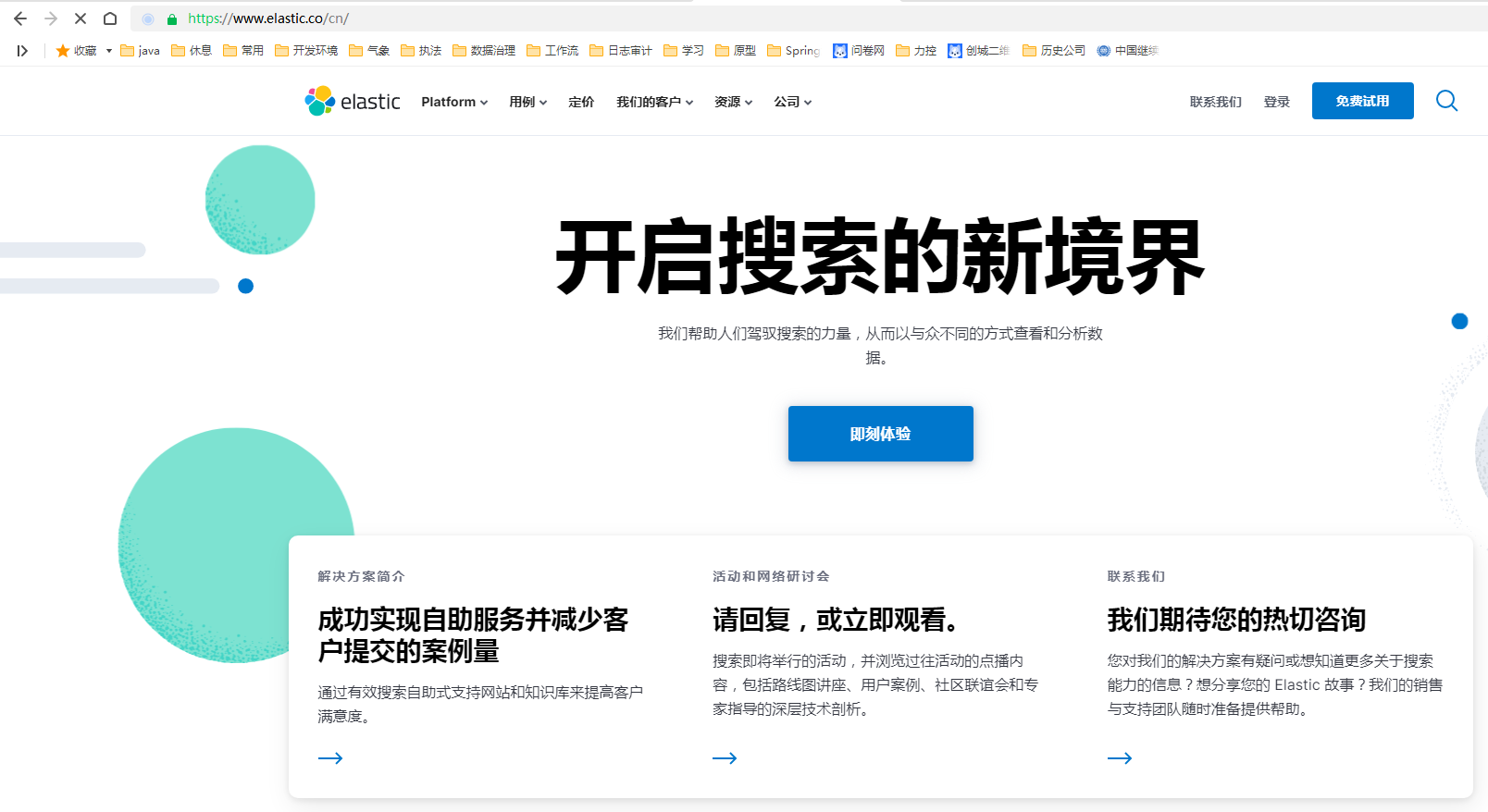Viewport: 1488px width, 812px height.
Task: Open the 创城二维 bookmark
Action: click(x=979, y=51)
